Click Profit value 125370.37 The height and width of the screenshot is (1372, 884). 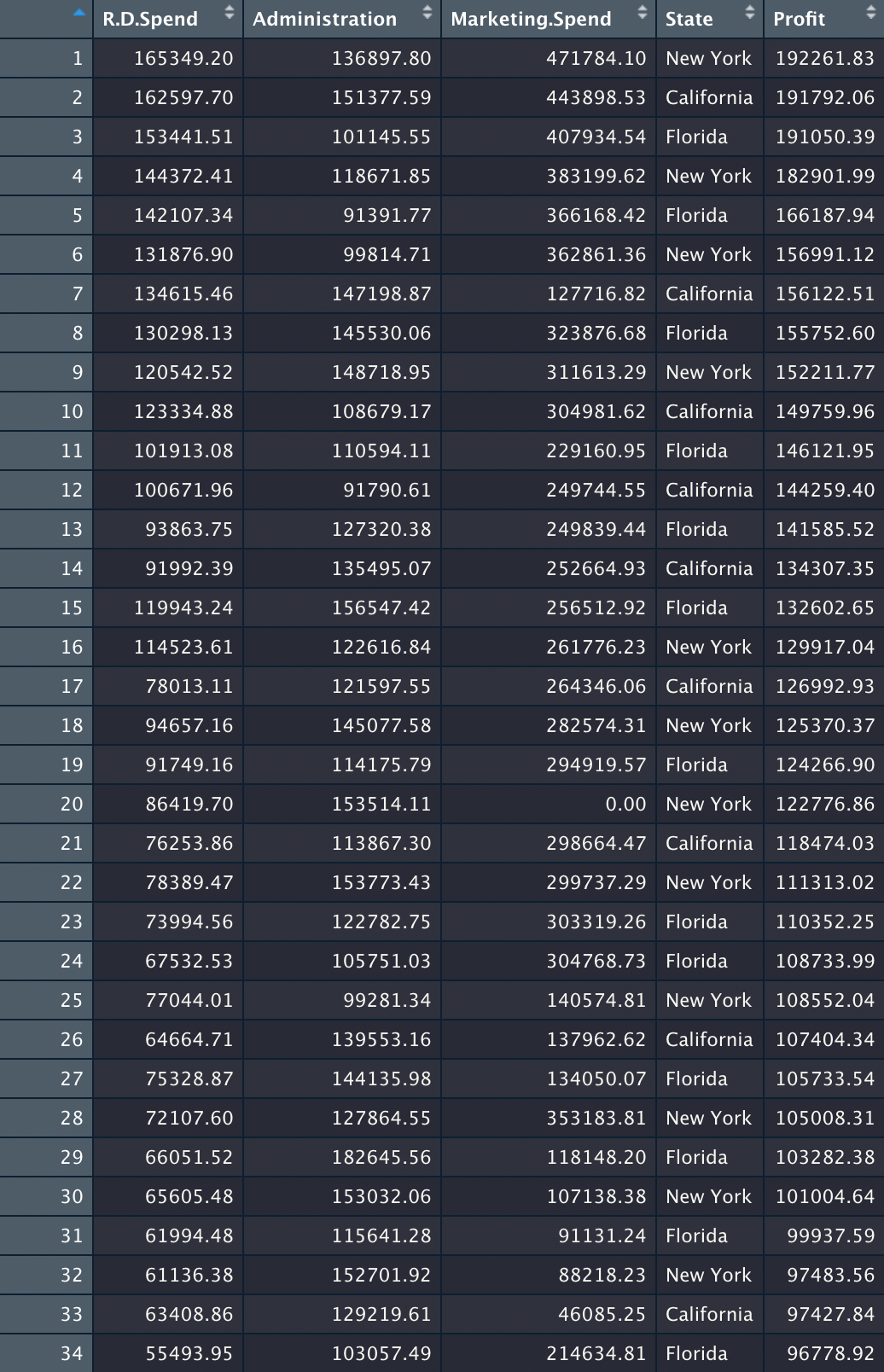pos(825,725)
